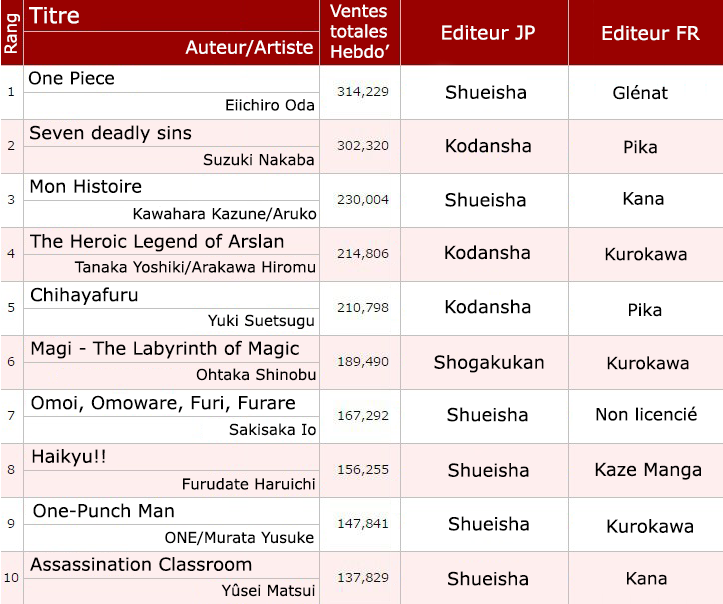Click 'Kana' in Assassination Classroom row
723x604 pixels.
[646, 578]
